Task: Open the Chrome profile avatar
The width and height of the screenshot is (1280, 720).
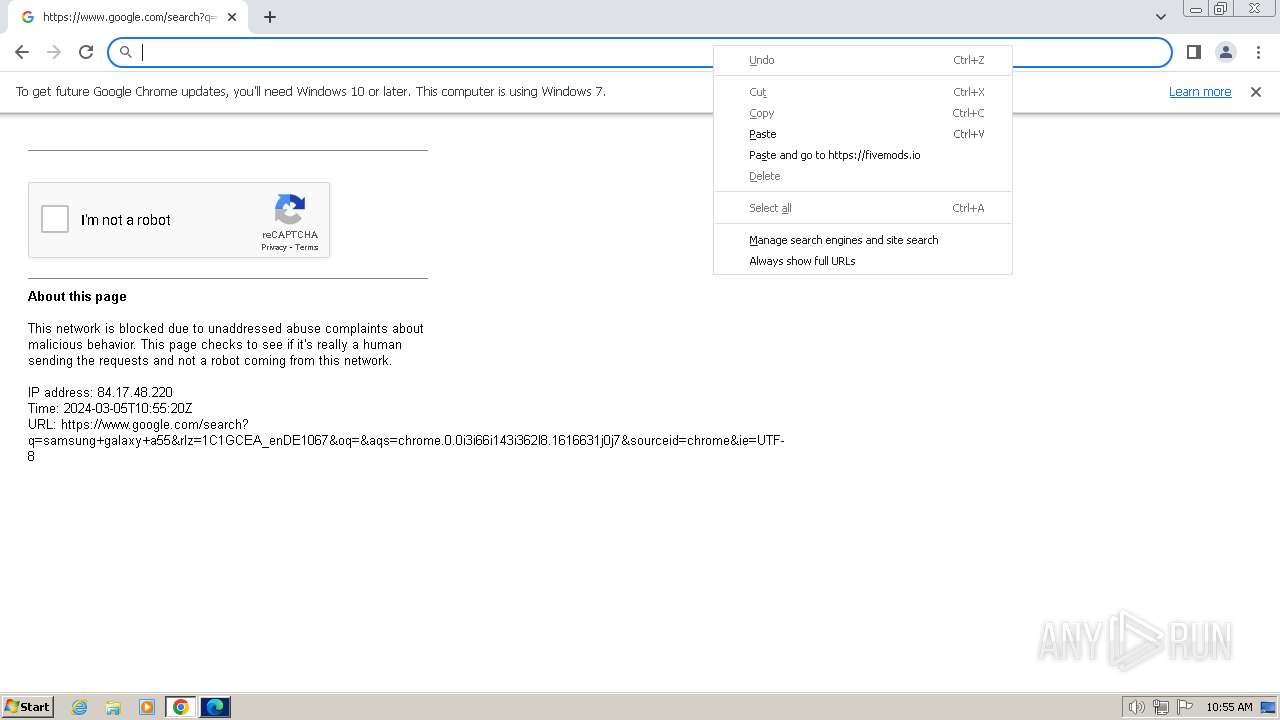Action: 1225,52
